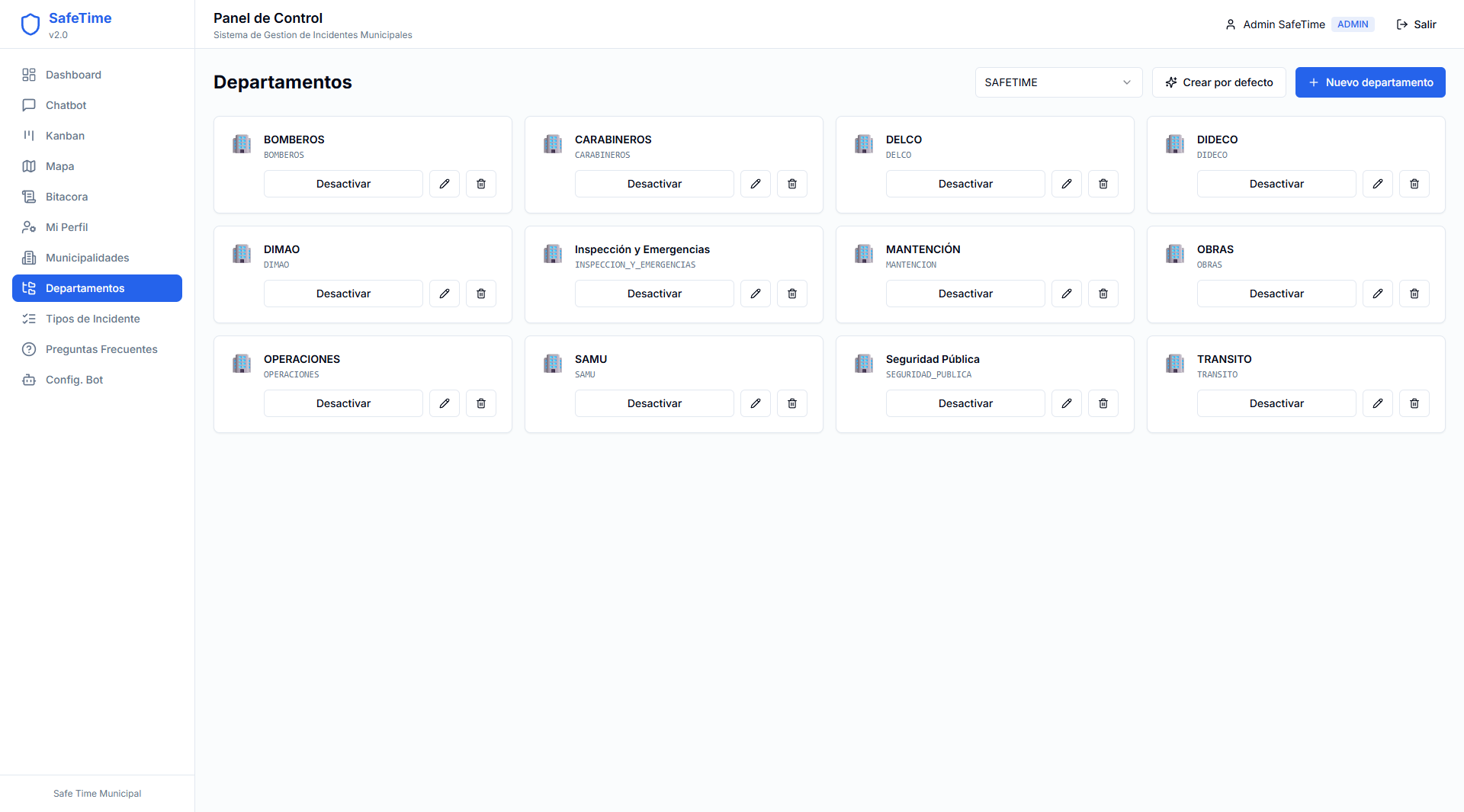The image size is (1464, 812).
Task: Edit the TRANSITO department pencil icon
Action: pos(1378,403)
